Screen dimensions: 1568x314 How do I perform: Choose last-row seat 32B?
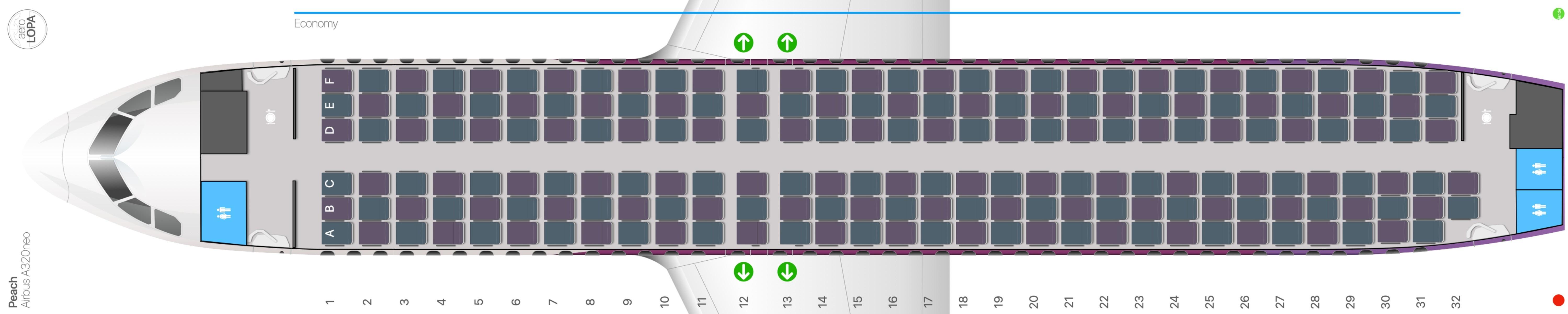tap(1463, 208)
